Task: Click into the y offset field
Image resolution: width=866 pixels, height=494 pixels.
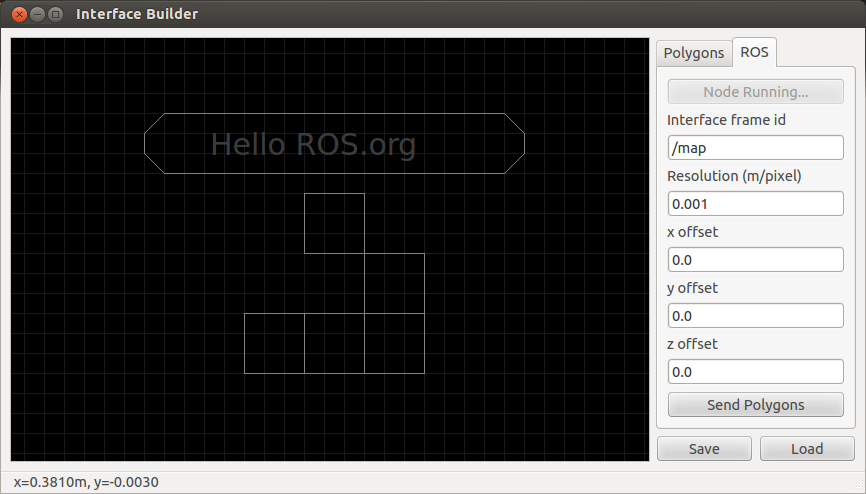Action: 755,316
